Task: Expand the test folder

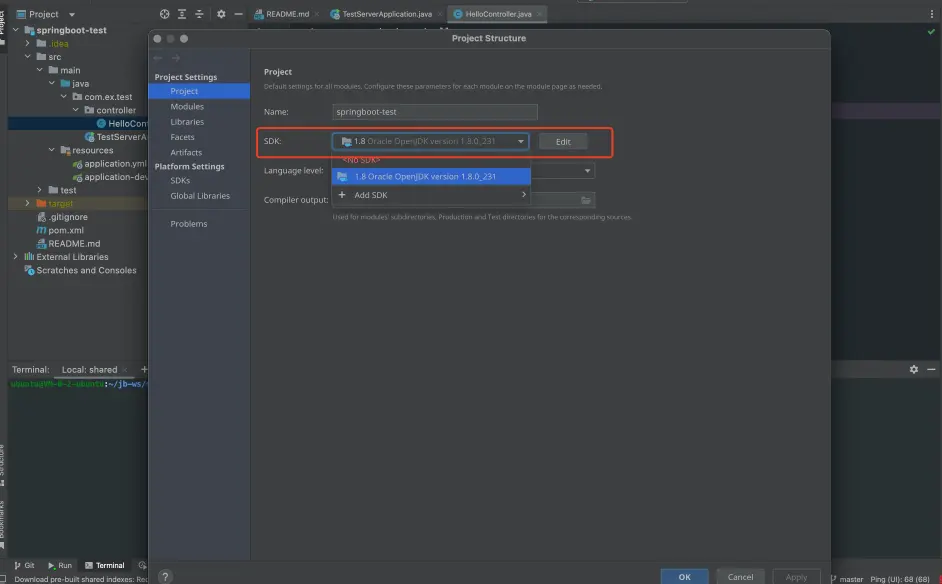Action: click(x=40, y=190)
